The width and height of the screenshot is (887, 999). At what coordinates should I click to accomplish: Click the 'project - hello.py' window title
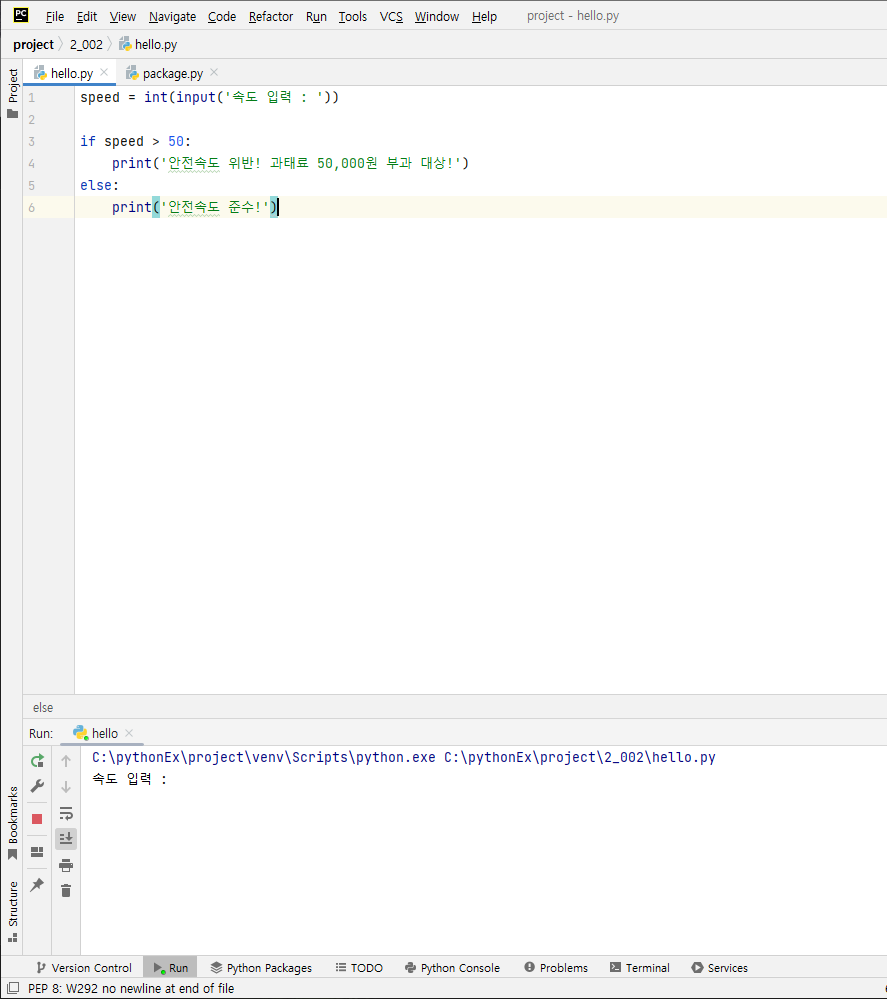pyautogui.click(x=573, y=16)
